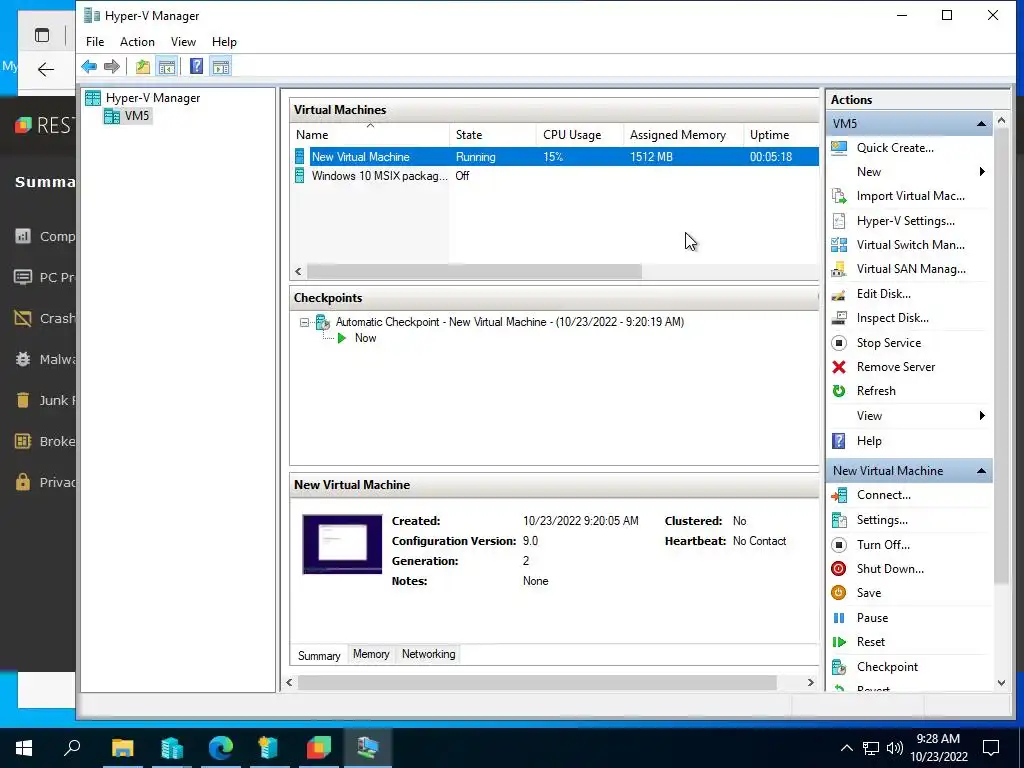1024x768 pixels.
Task: Open Microsoft Edge from the taskbar
Action: click(221, 748)
